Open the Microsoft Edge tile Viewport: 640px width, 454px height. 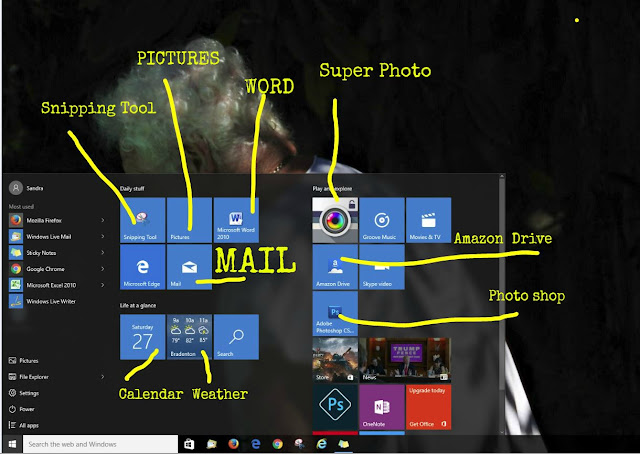142,267
